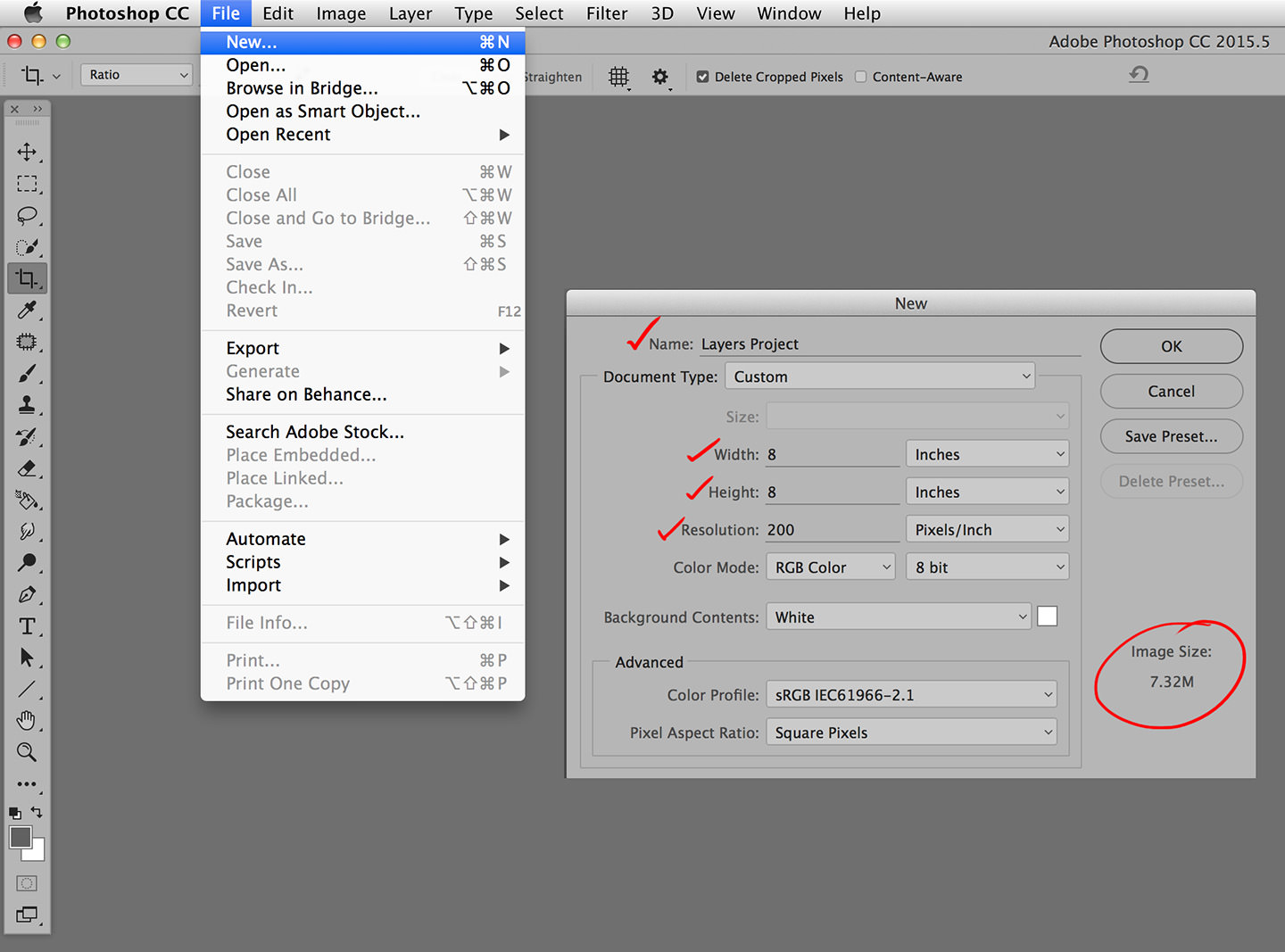Change screen mode at toolbox bottom
Viewport: 1285px width, 952px height.
pos(27,915)
